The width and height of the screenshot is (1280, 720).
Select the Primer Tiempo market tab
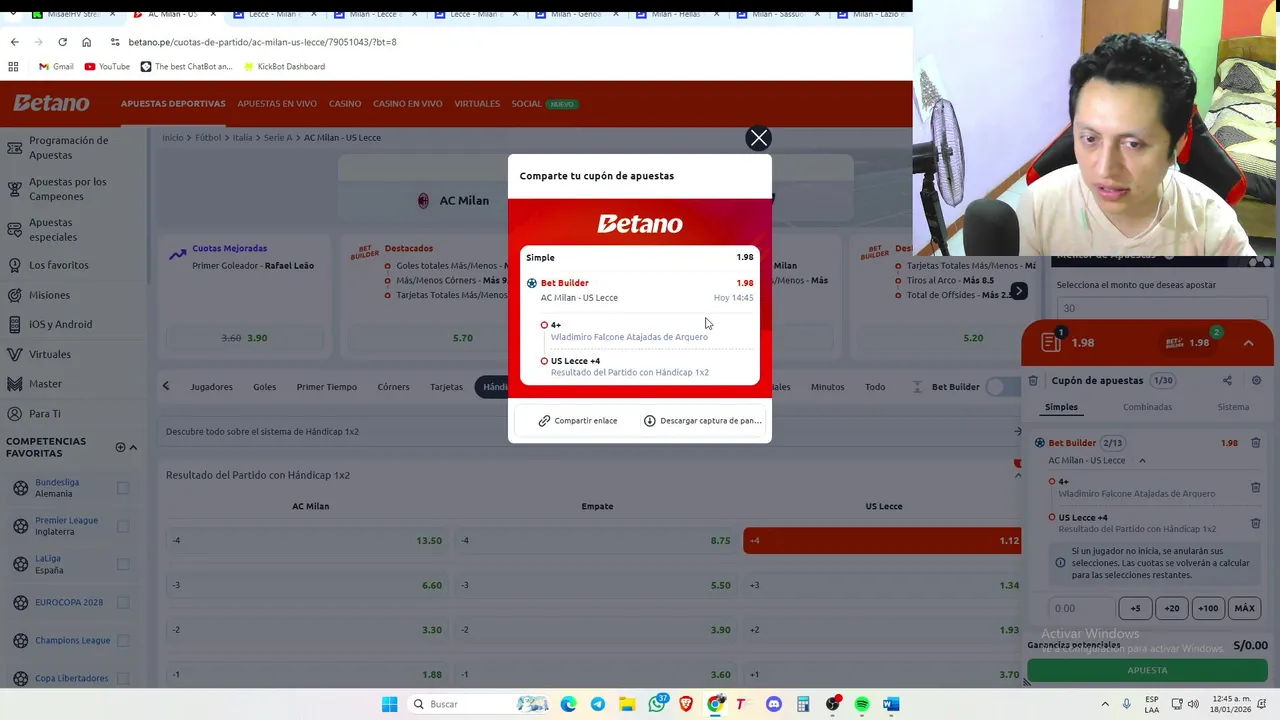coord(326,387)
